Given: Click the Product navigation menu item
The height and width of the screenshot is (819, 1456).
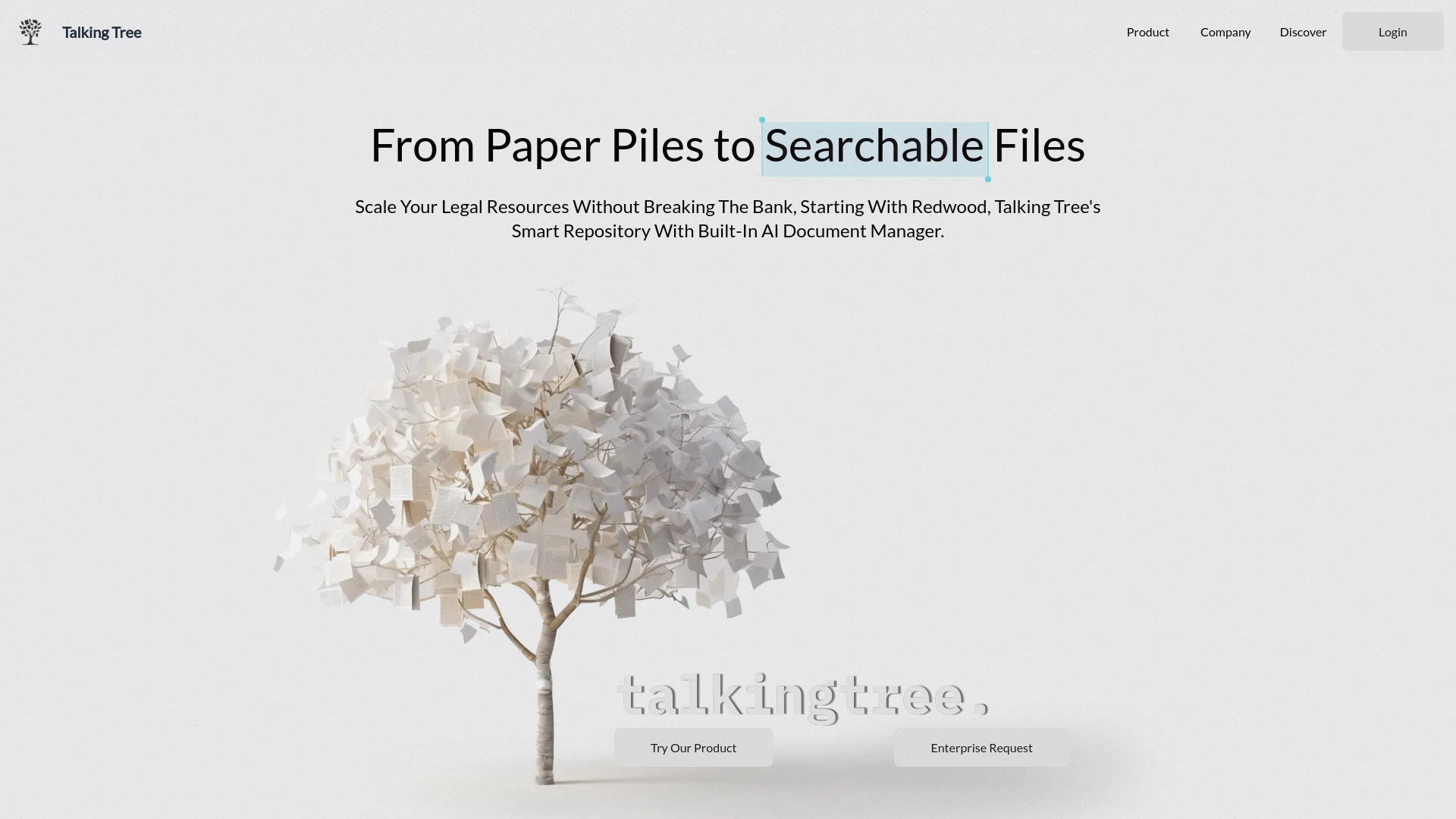Looking at the screenshot, I should click(1147, 31).
